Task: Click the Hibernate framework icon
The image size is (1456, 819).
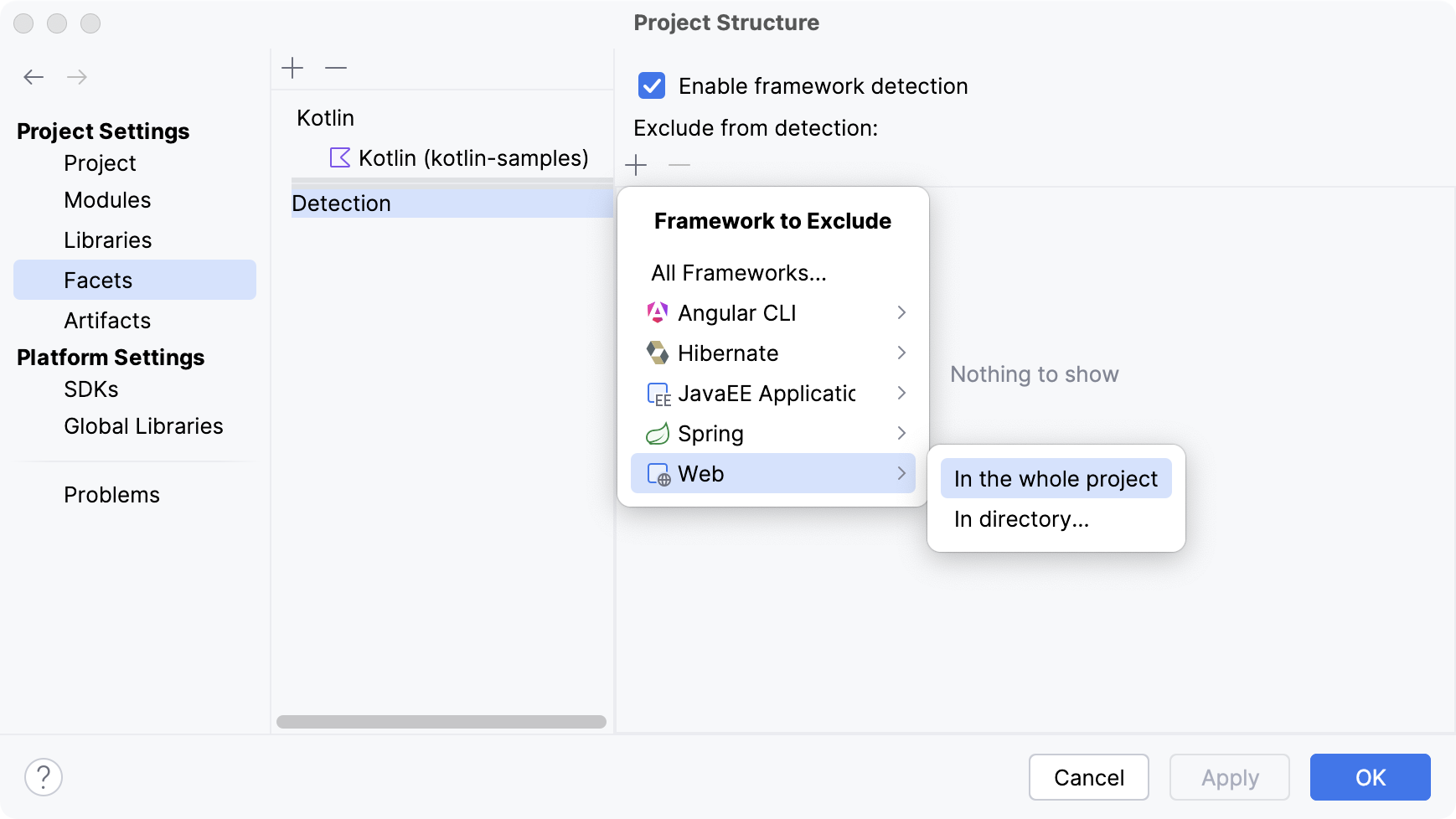Action: point(658,353)
